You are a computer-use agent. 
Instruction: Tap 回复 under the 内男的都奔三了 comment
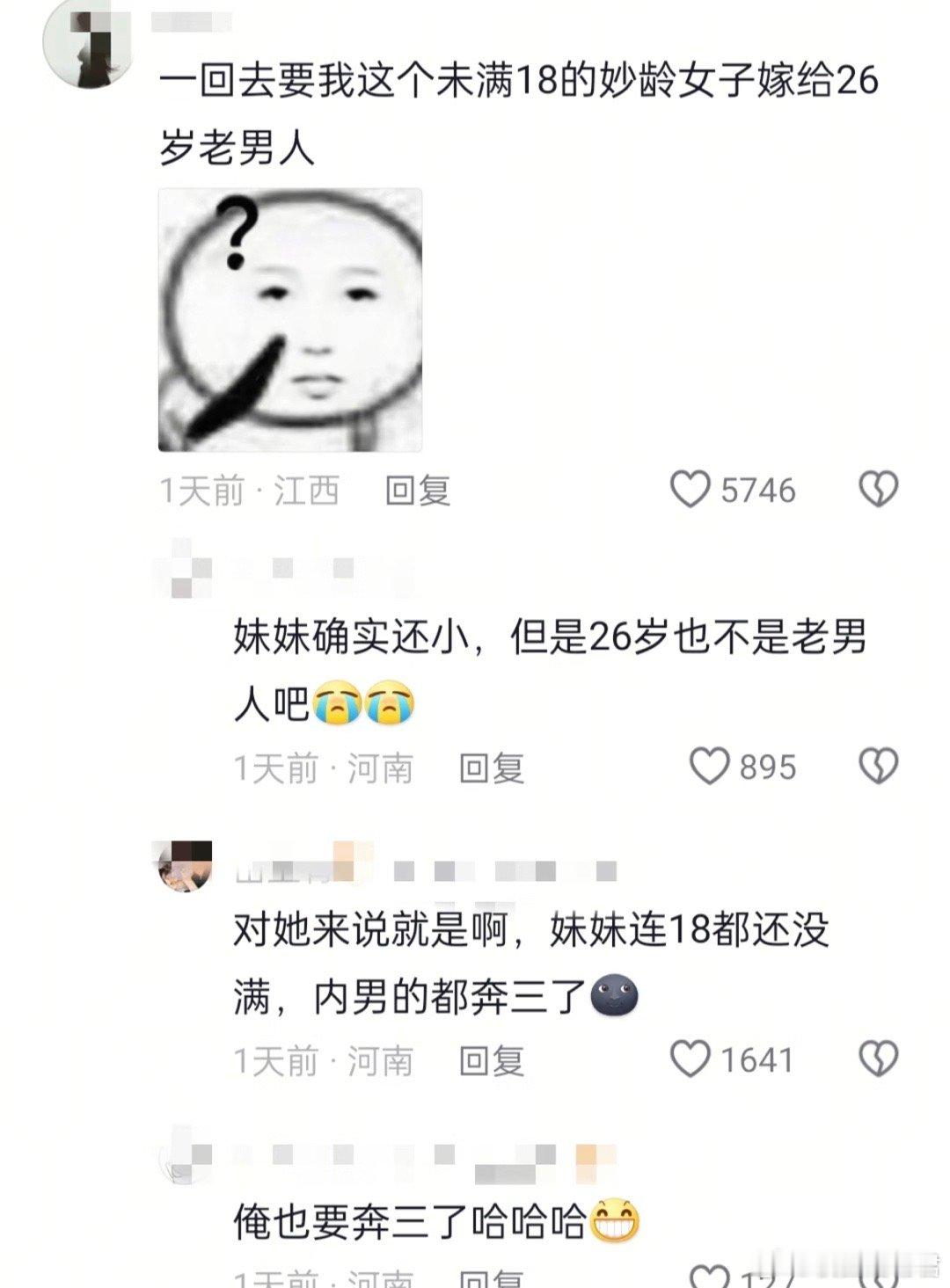[492, 1060]
